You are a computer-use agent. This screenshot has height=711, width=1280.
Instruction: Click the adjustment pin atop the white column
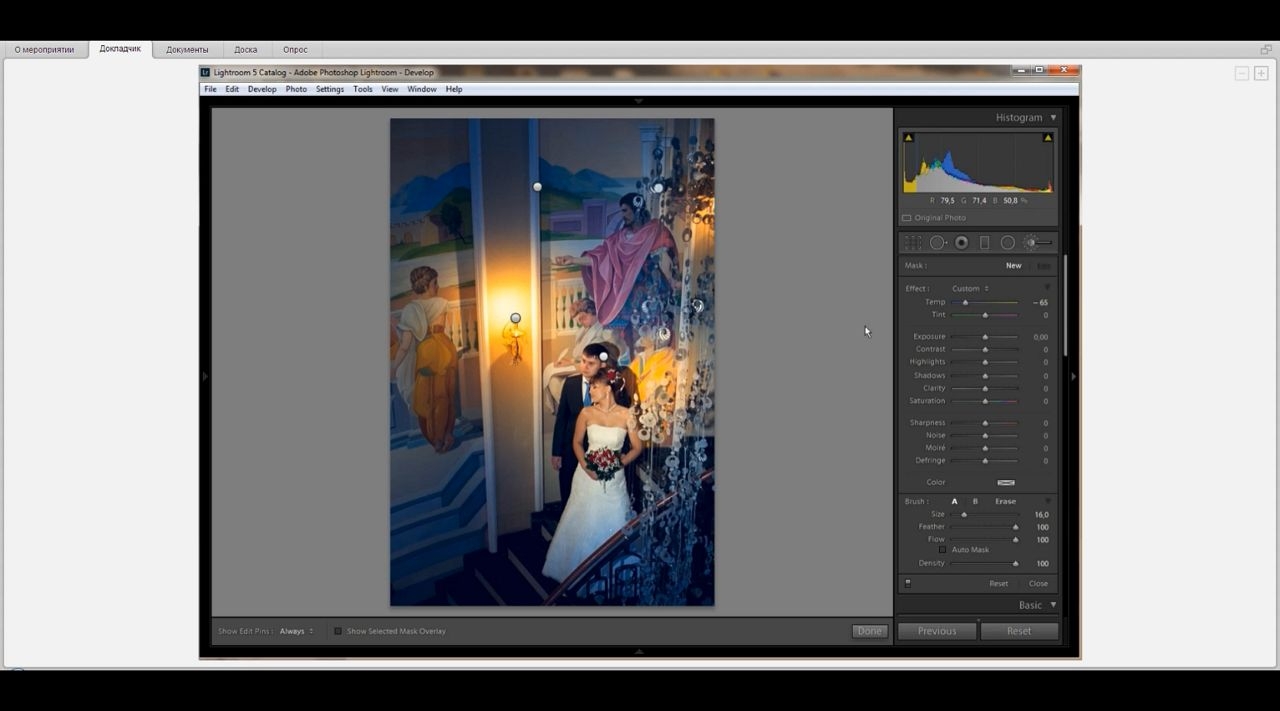coord(537,187)
